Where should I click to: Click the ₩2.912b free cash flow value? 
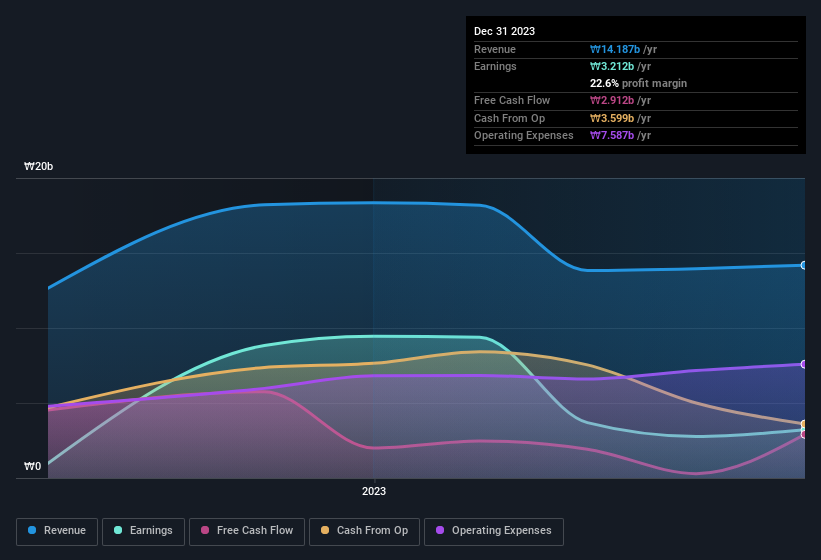pos(612,100)
